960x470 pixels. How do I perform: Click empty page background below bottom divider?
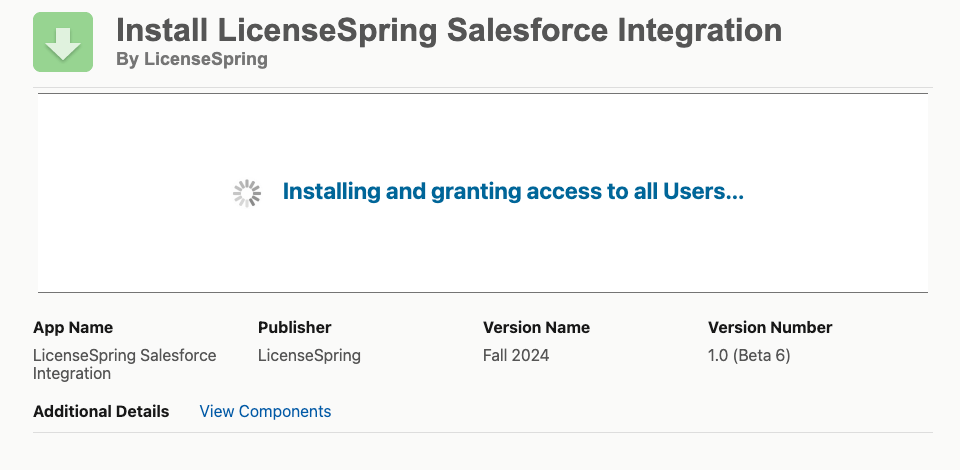pyautogui.click(x=483, y=452)
